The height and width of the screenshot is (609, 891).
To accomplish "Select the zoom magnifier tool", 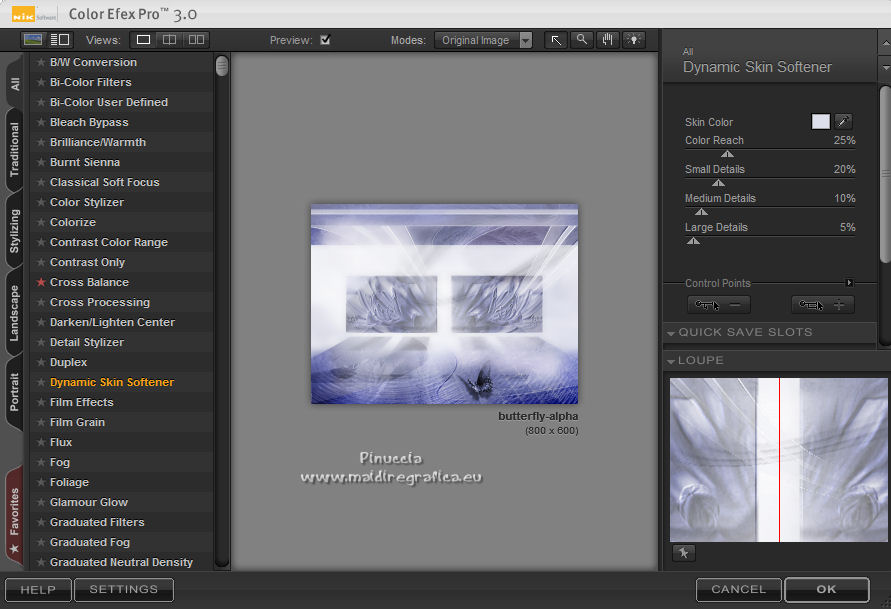I will click(x=581, y=40).
